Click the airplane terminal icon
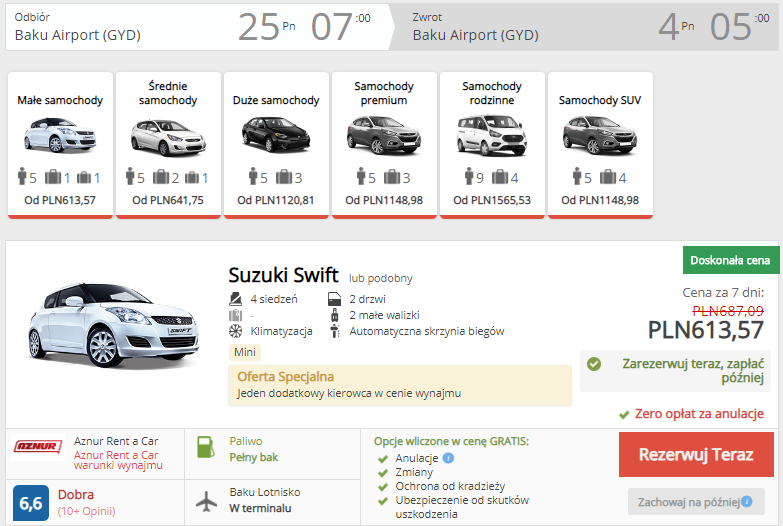Viewport: 783px width, 526px height. click(x=206, y=499)
